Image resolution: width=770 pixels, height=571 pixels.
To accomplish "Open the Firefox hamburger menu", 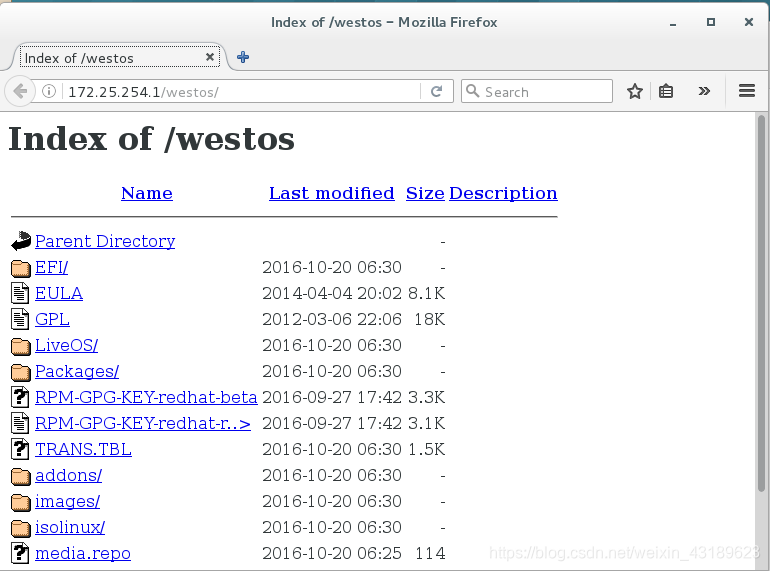I will tap(746, 91).
